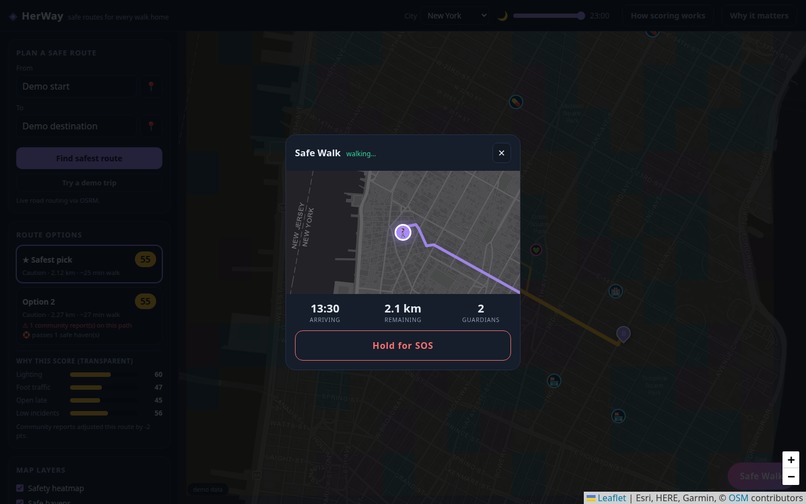
Task: Select the Option 2 route card
Action: tap(89, 317)
